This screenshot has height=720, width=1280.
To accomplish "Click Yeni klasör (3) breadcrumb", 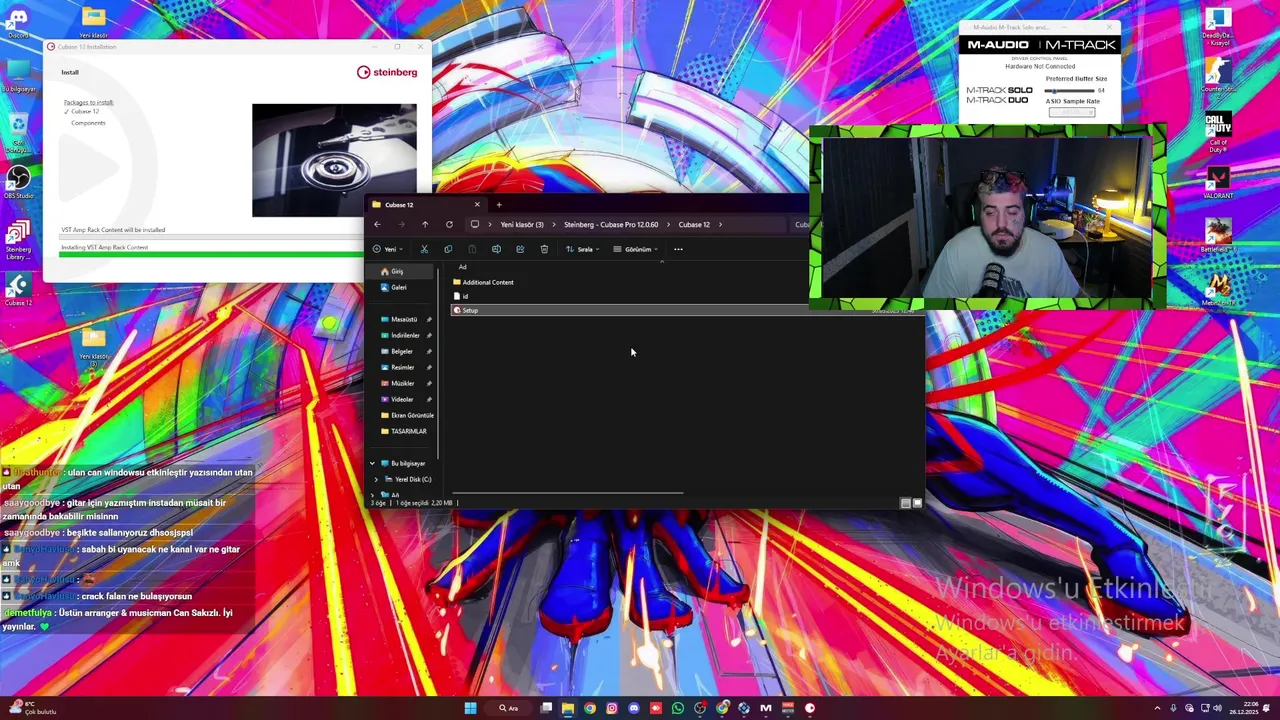I will (522, 224).
